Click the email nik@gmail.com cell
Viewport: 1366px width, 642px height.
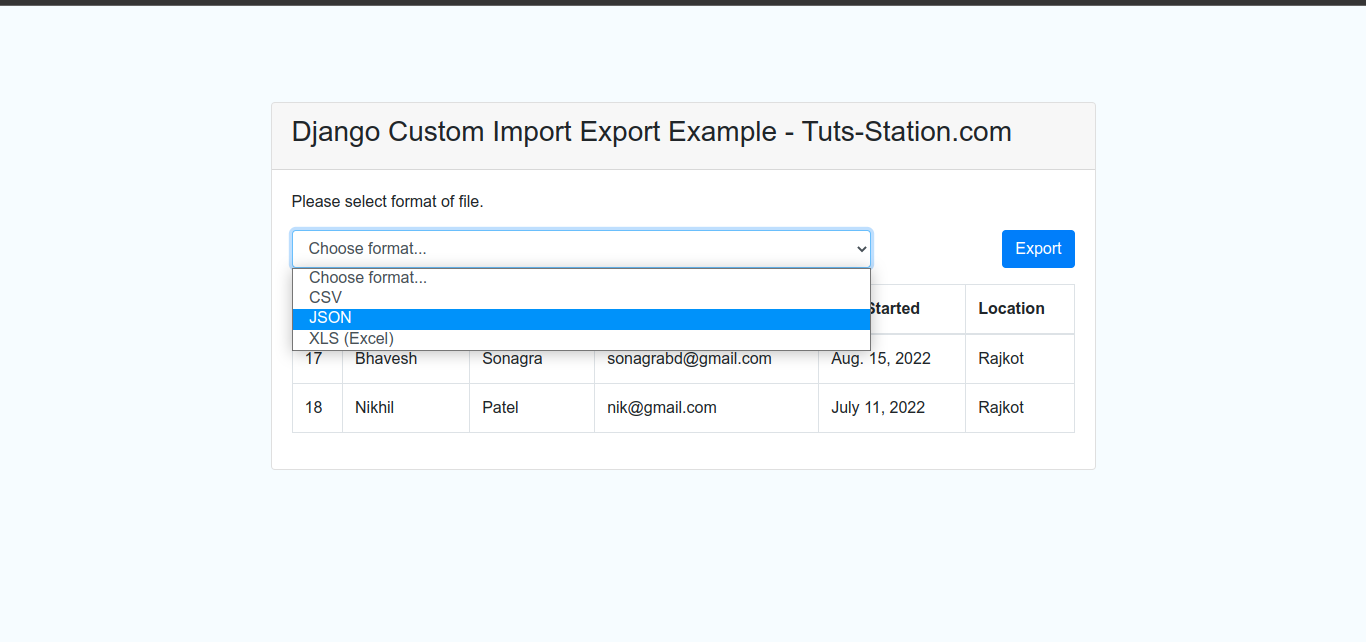[x=706, y=408]
